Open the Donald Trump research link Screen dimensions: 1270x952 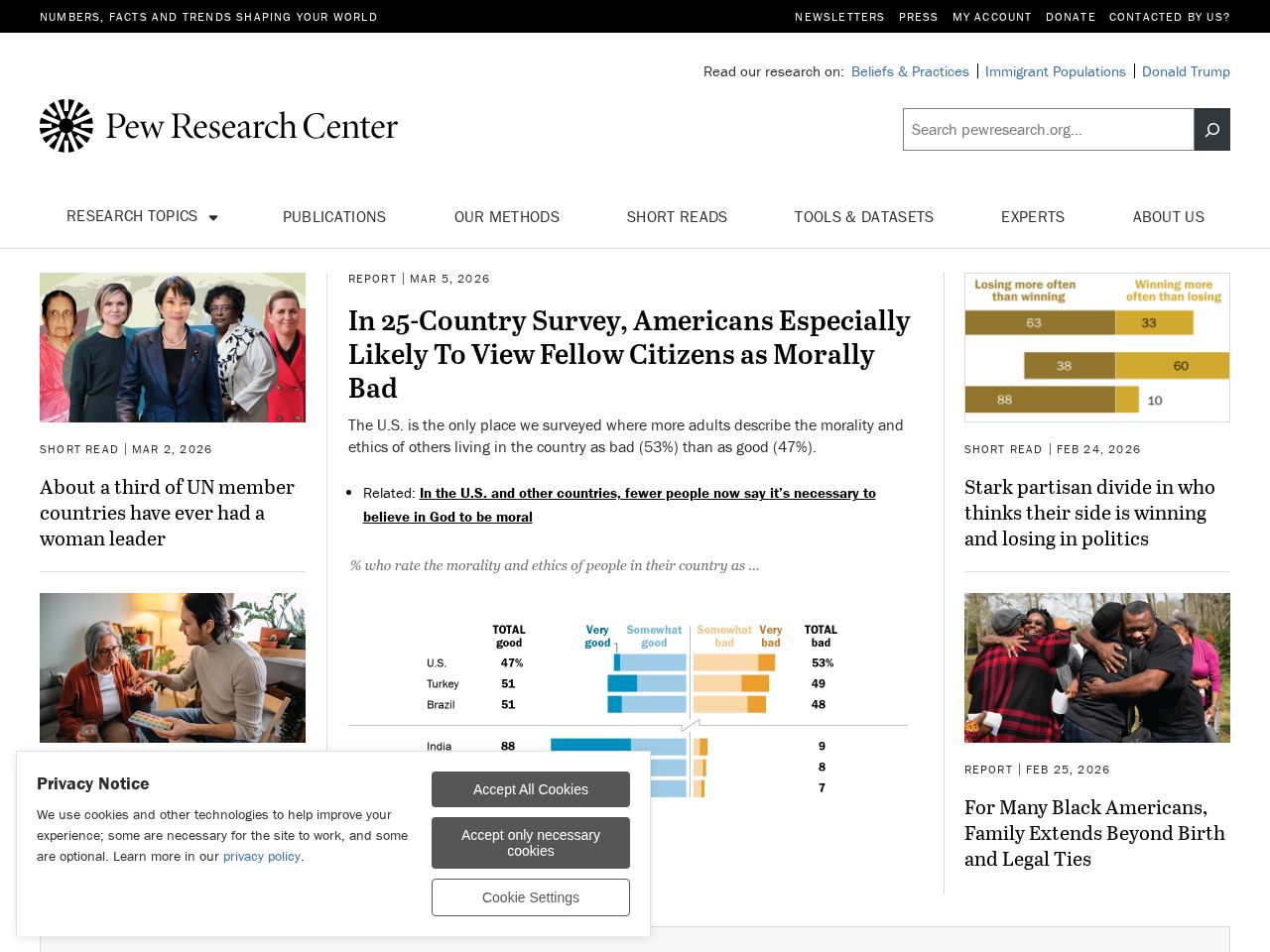(x=1186, y=71)
